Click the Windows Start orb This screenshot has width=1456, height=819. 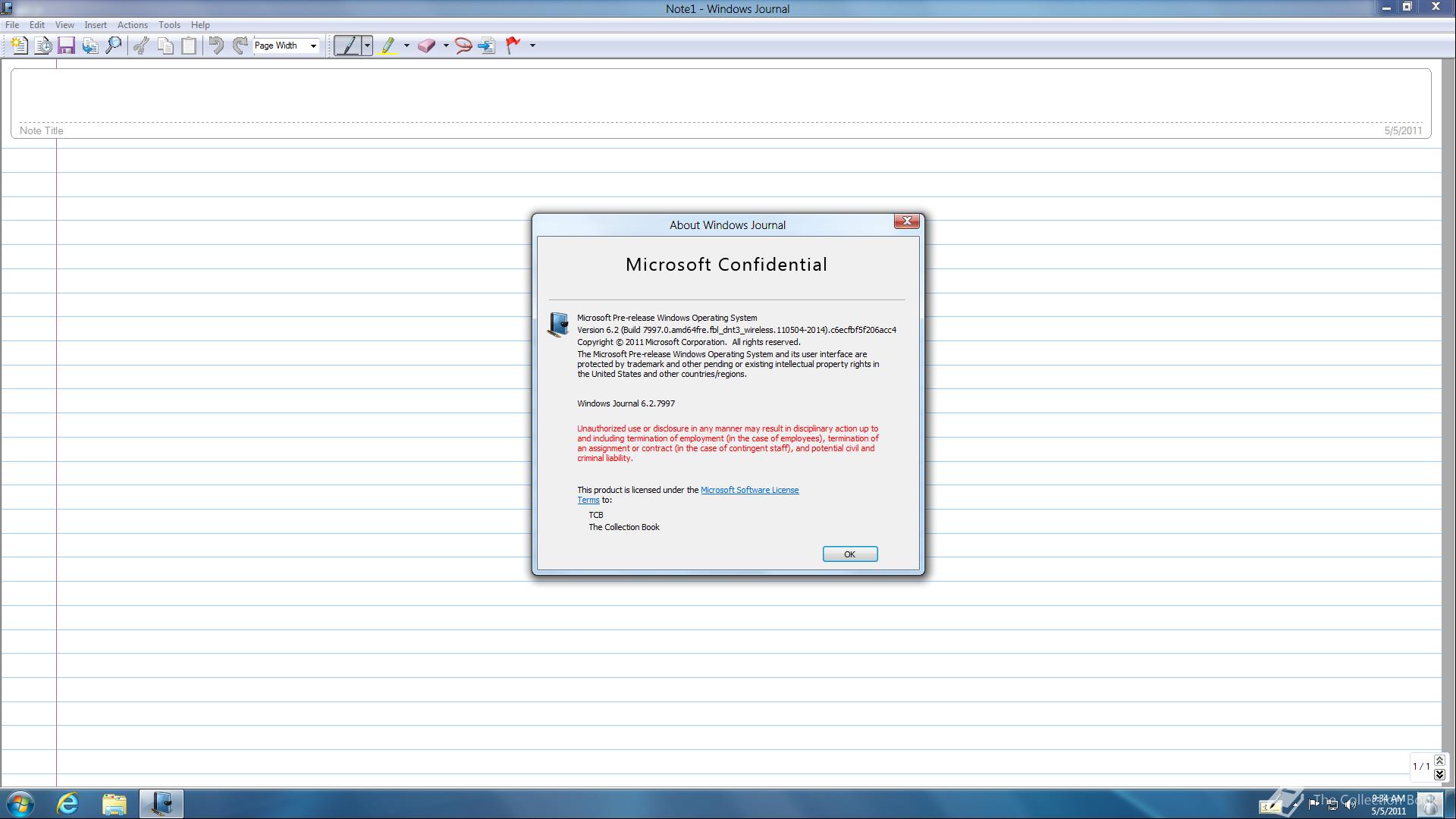(20, 804)
